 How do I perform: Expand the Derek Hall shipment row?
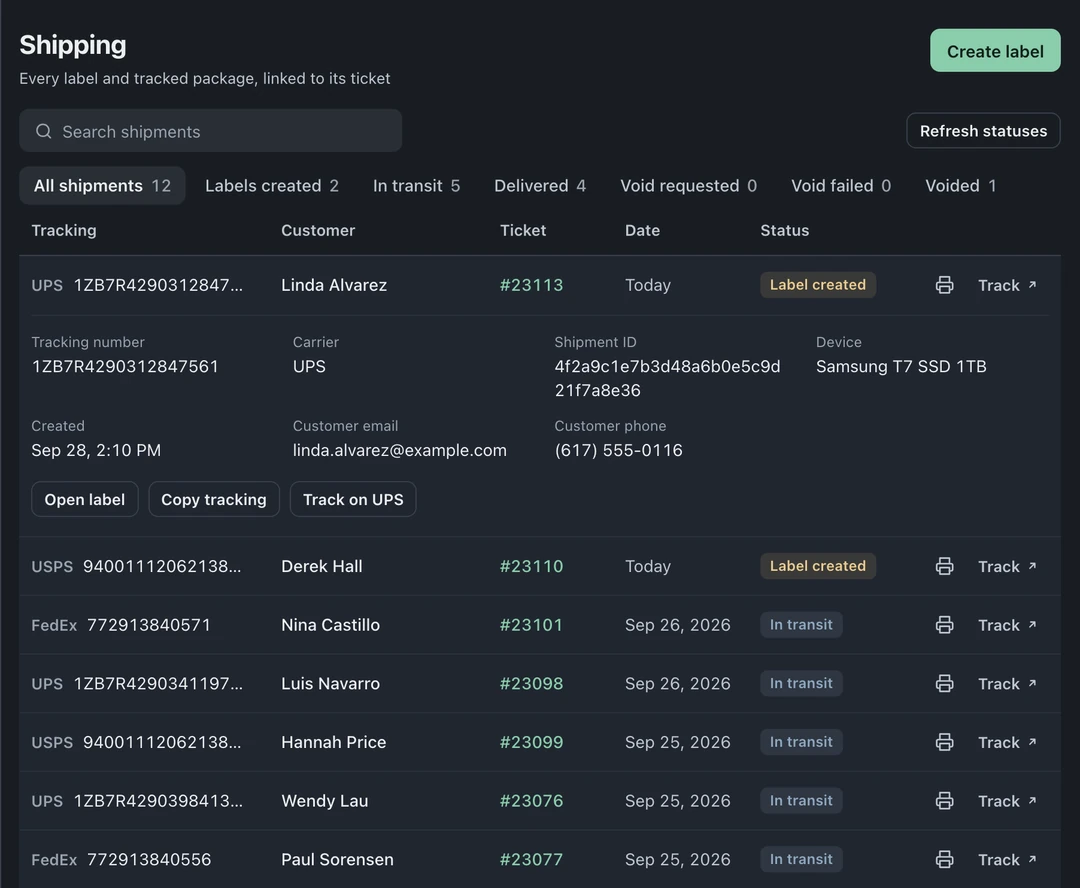click(540, 566)
